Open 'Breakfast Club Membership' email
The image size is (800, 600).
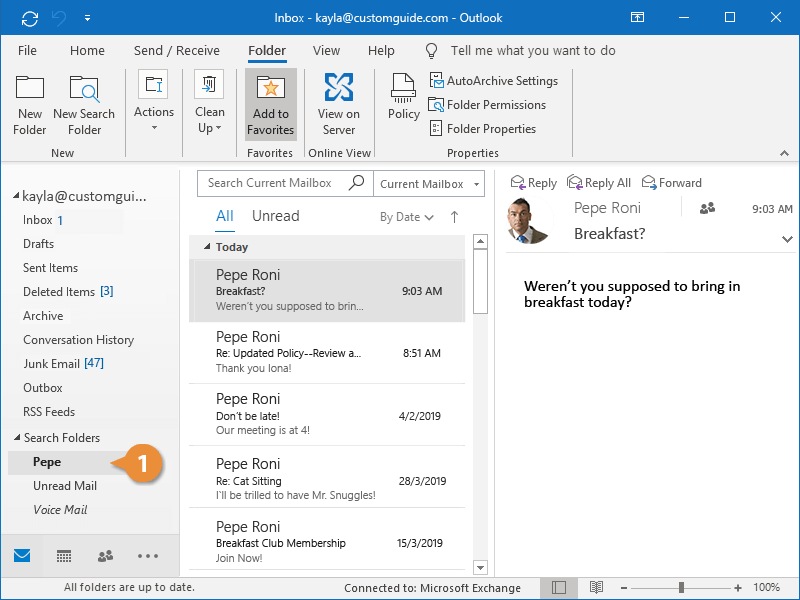point(327,539)
